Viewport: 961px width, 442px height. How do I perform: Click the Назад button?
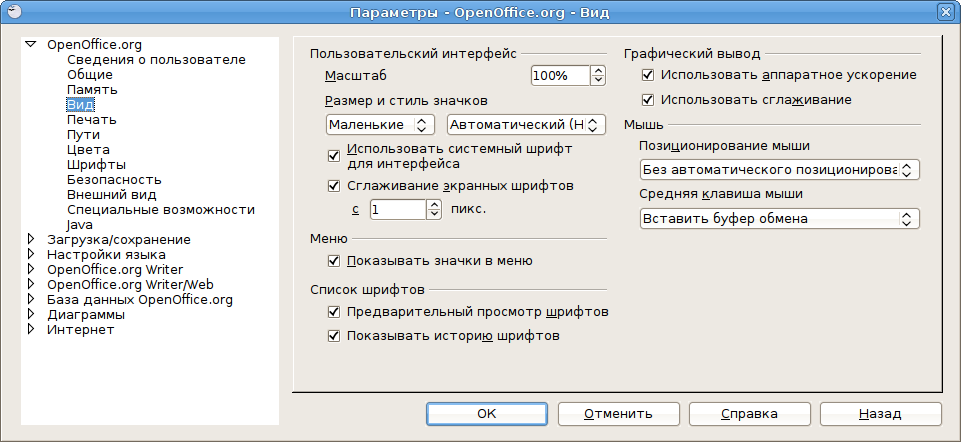coord(881,414)
